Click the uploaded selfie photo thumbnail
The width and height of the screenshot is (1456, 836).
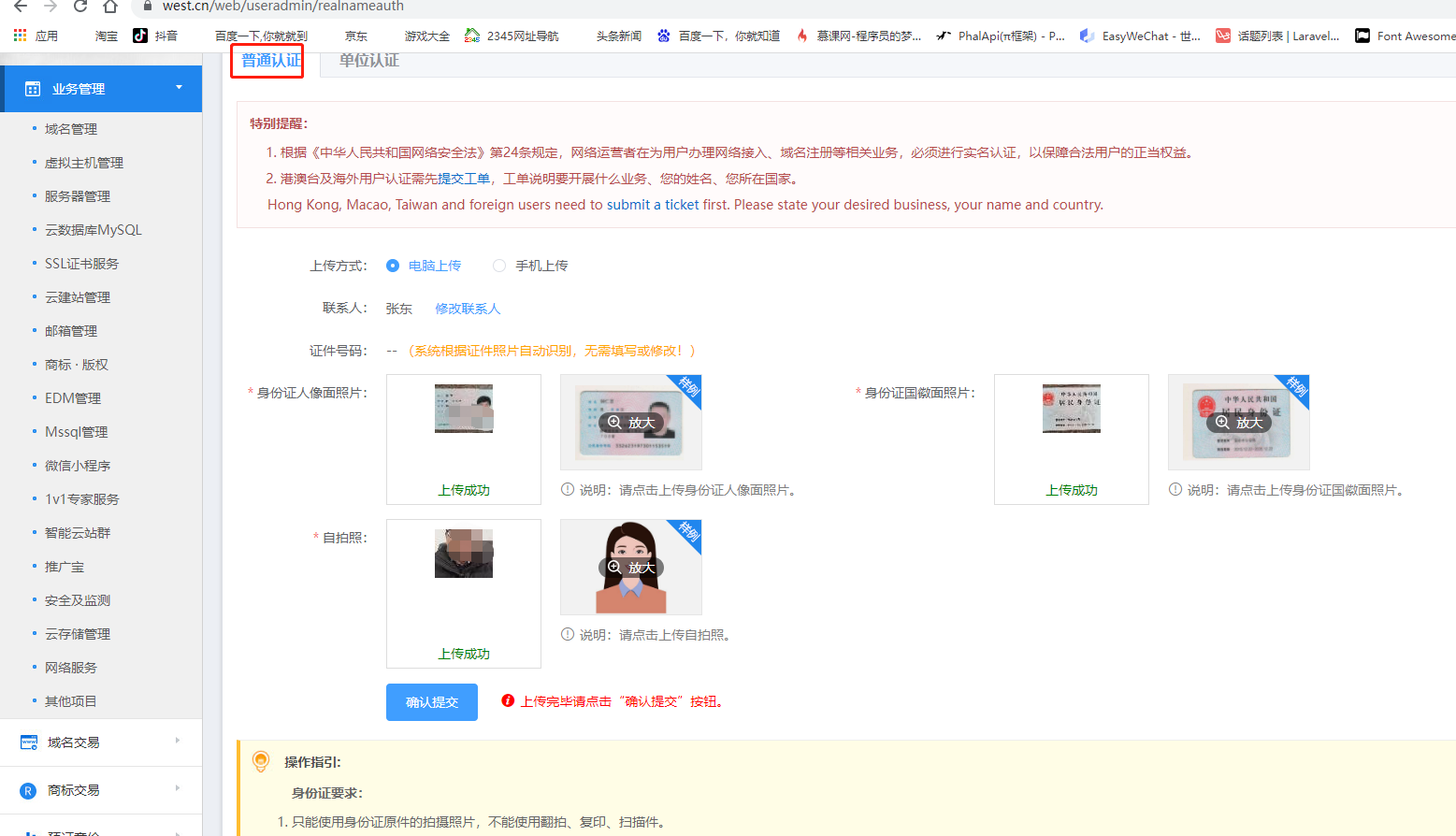[x=464, y=554]
